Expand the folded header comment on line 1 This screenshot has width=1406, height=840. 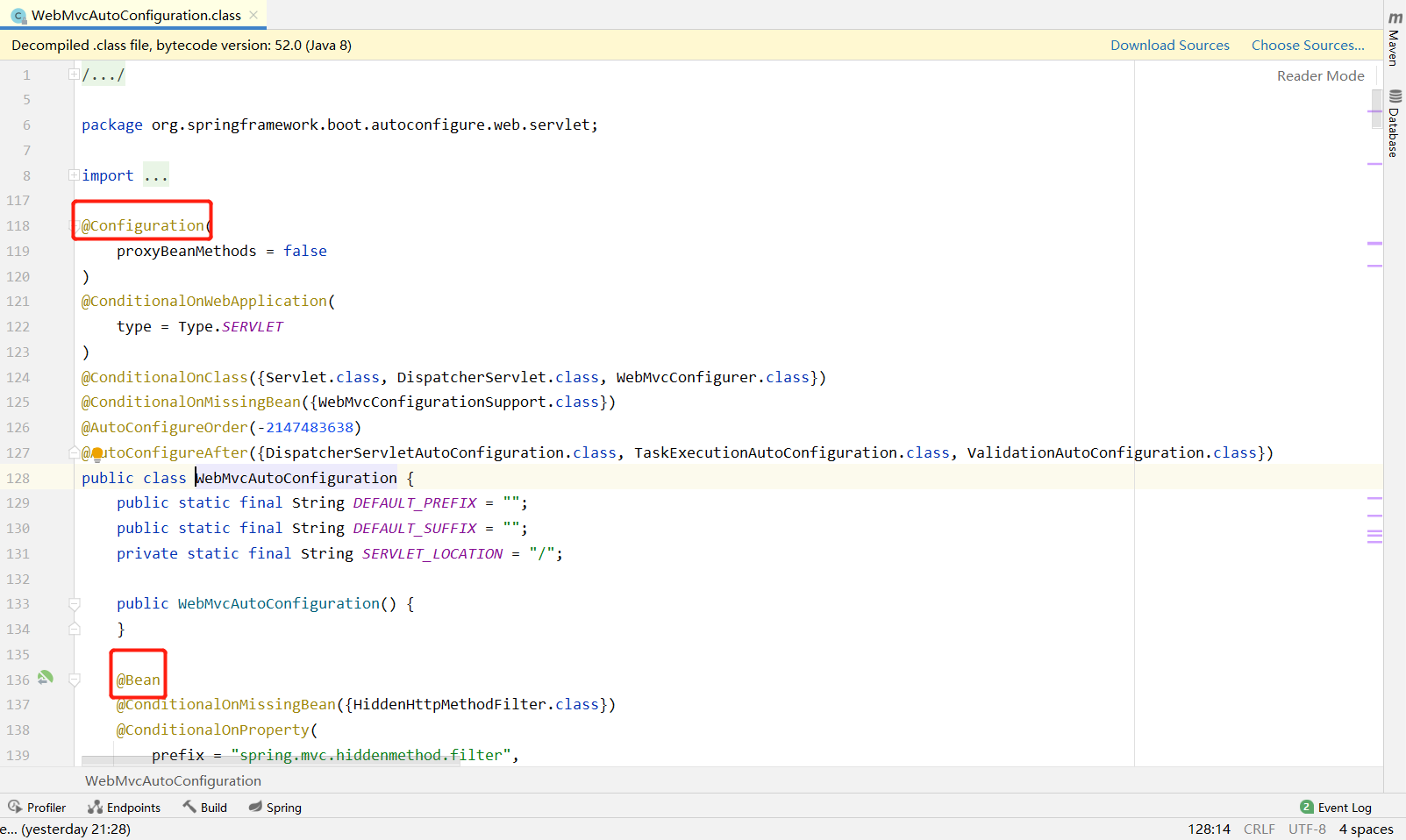(74, 75)
